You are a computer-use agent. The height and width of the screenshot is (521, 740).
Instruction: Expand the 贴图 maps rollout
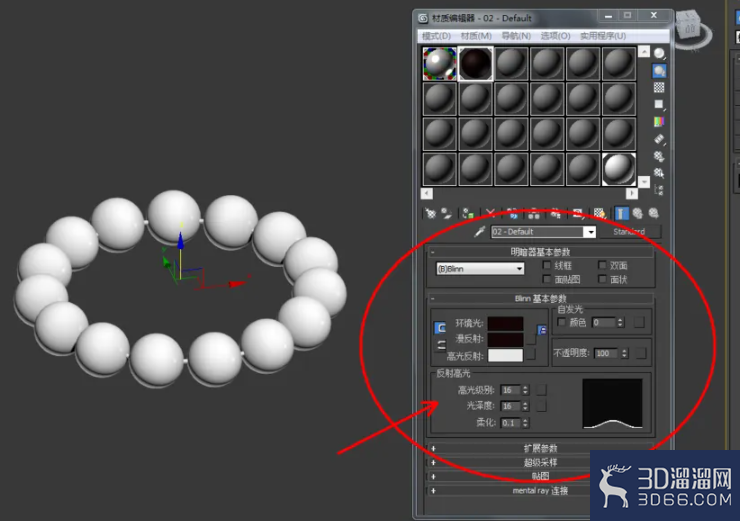(x=540, y=476)
